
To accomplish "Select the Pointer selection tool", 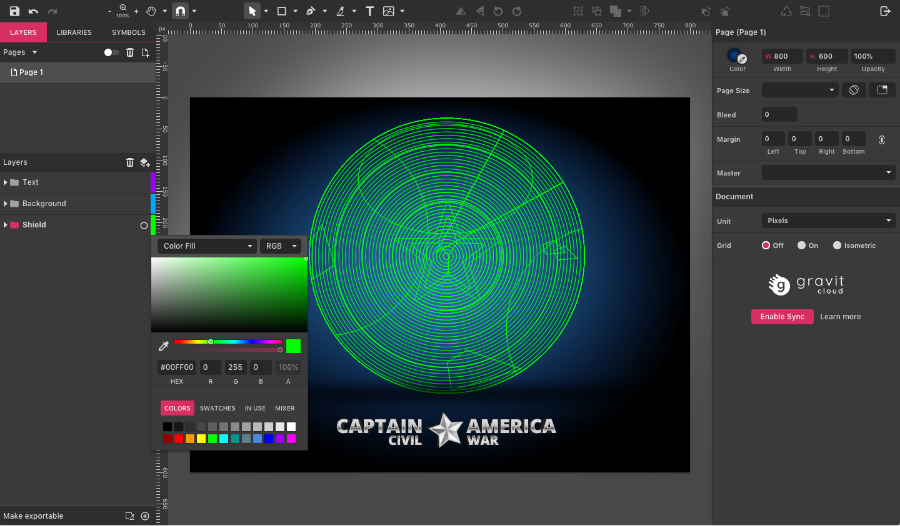I will click(x=252, y=11).
